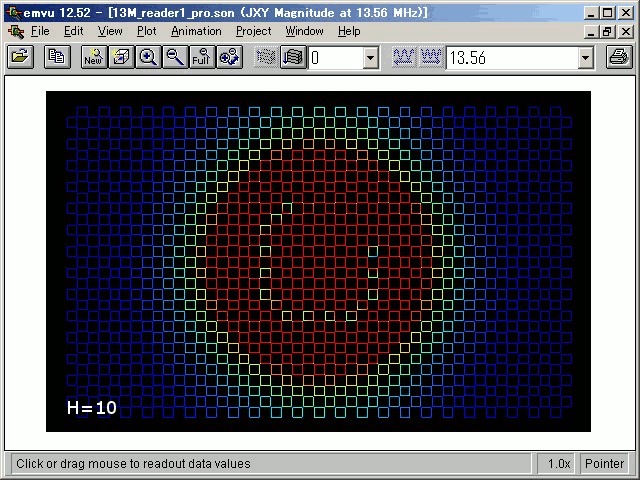Minimize the inner document window
The height and width of the screenshot is (480, 640).
(x=591, y=31)
